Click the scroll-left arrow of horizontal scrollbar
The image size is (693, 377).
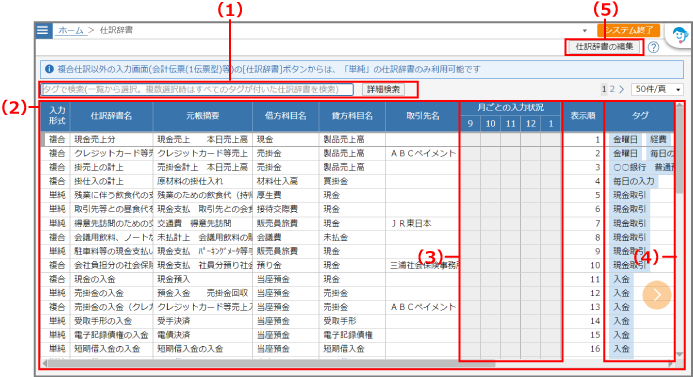point(44,364)
